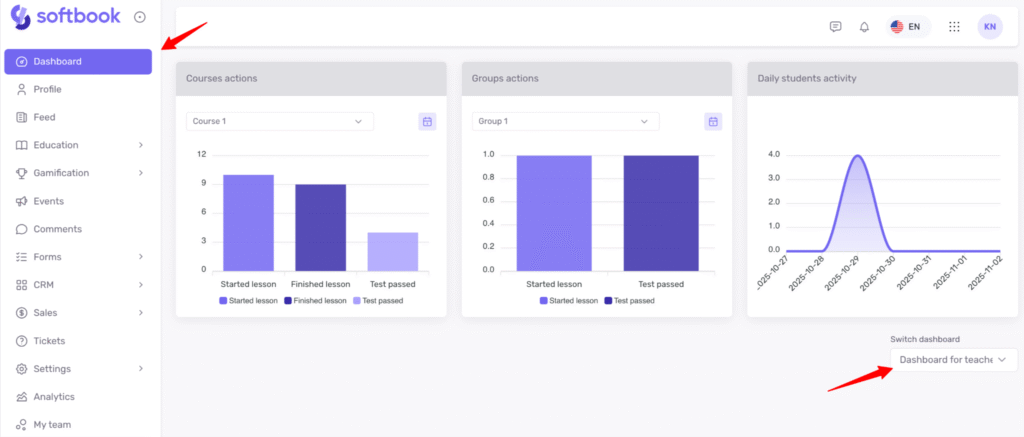Open the Profile menu item
Image resolution: width=1024 pixels, height=437 pixels.
[47, 89]
